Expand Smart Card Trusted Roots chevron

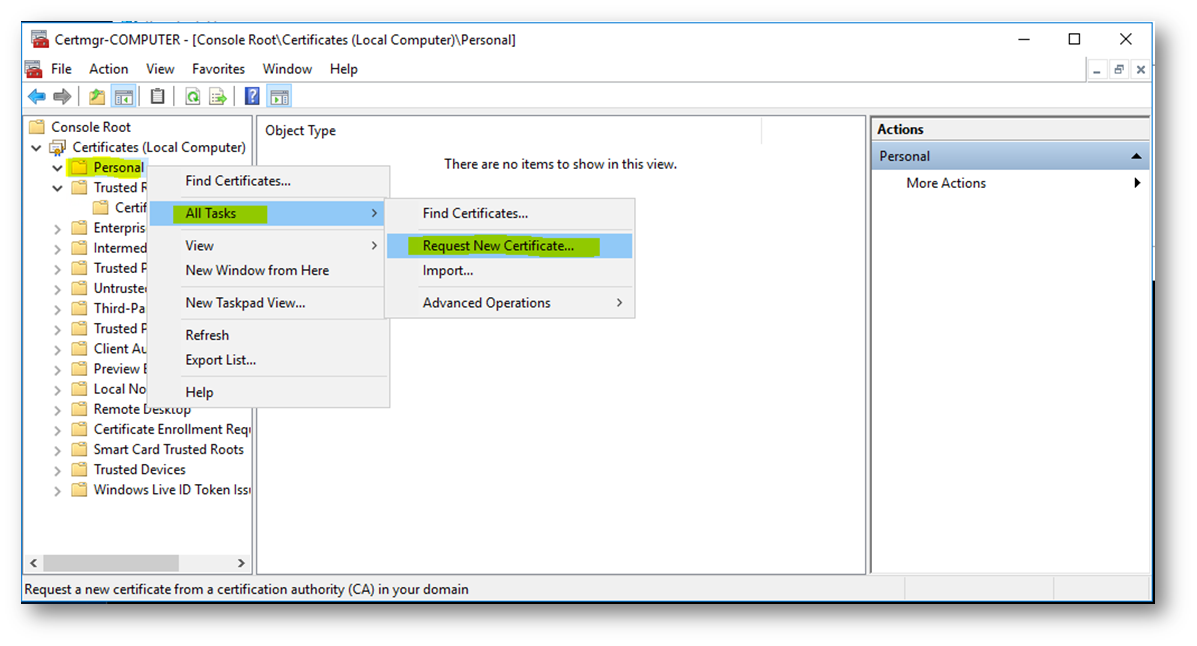[57, 451]
